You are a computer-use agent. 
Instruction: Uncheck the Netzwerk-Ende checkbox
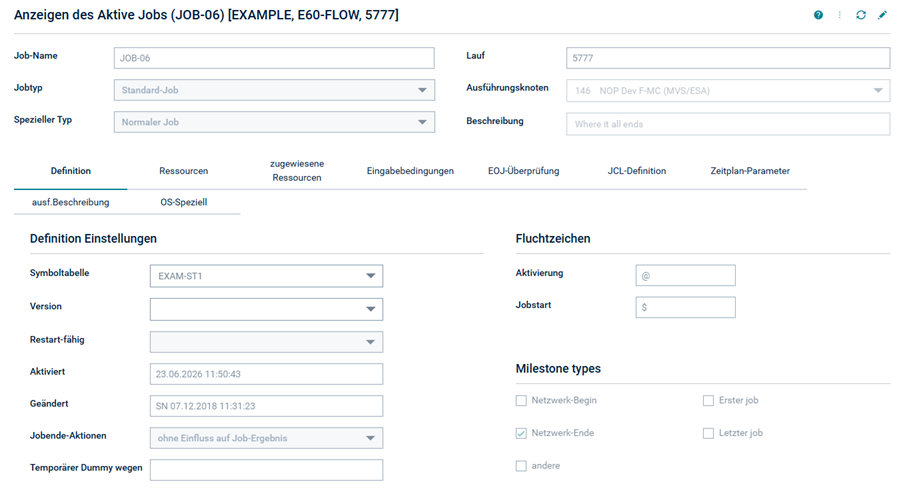click(521, 433)
